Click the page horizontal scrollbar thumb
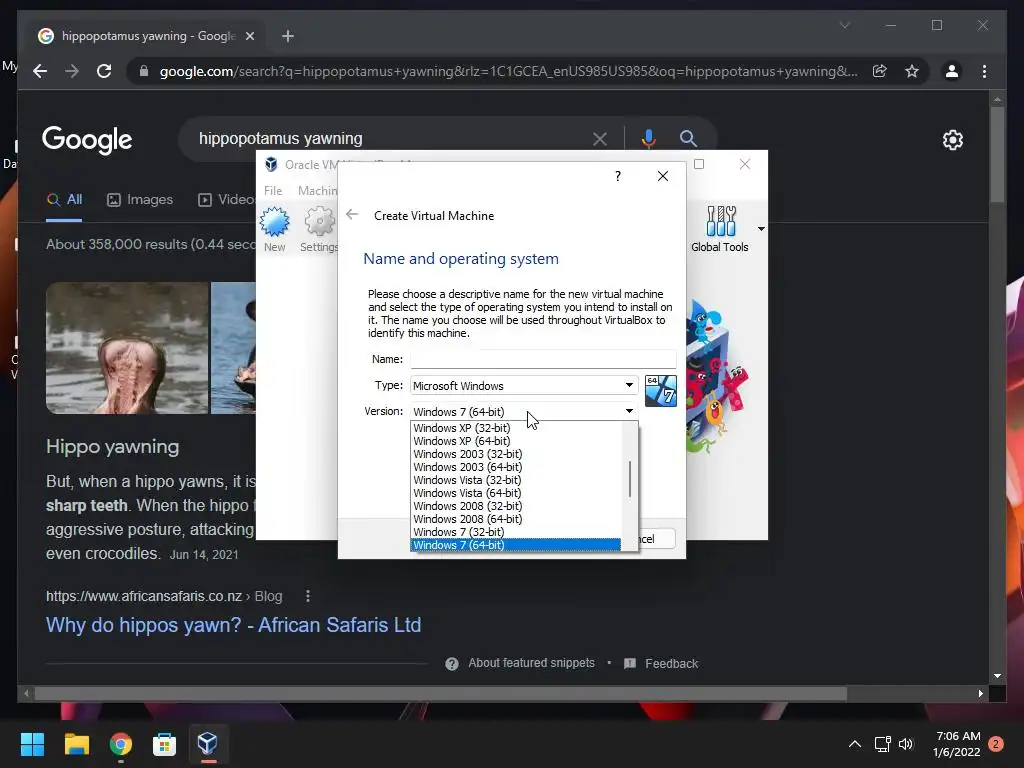This screenshot has width=1024, height=768. (441, 694)
